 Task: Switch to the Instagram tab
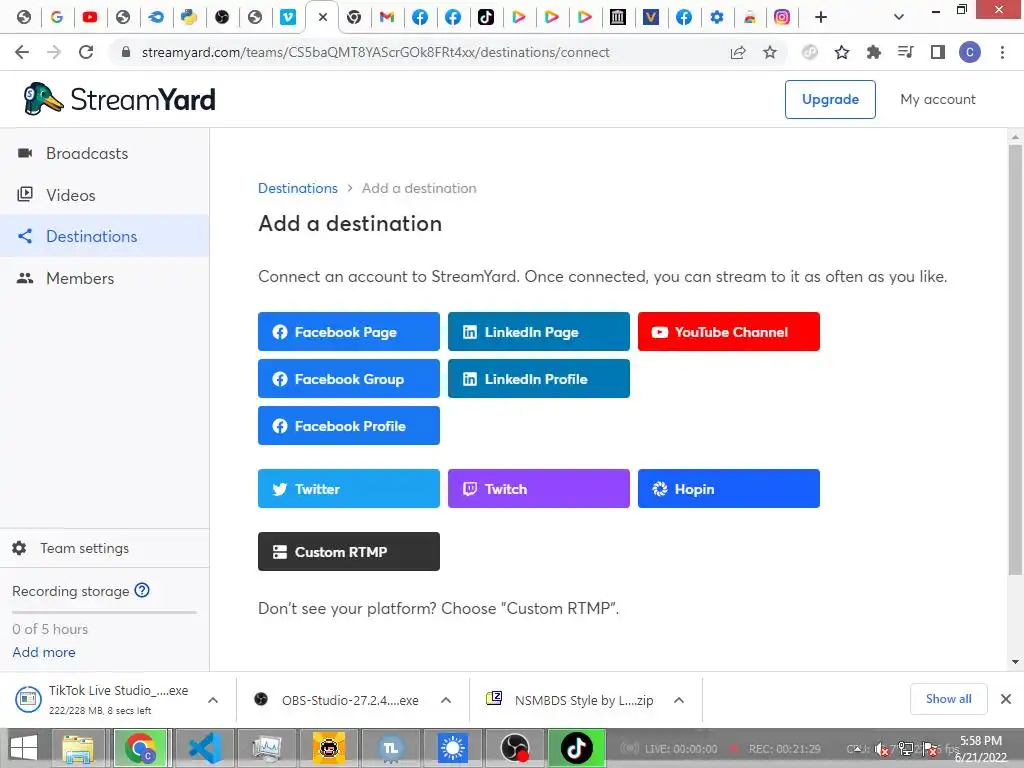coord(782,18)
